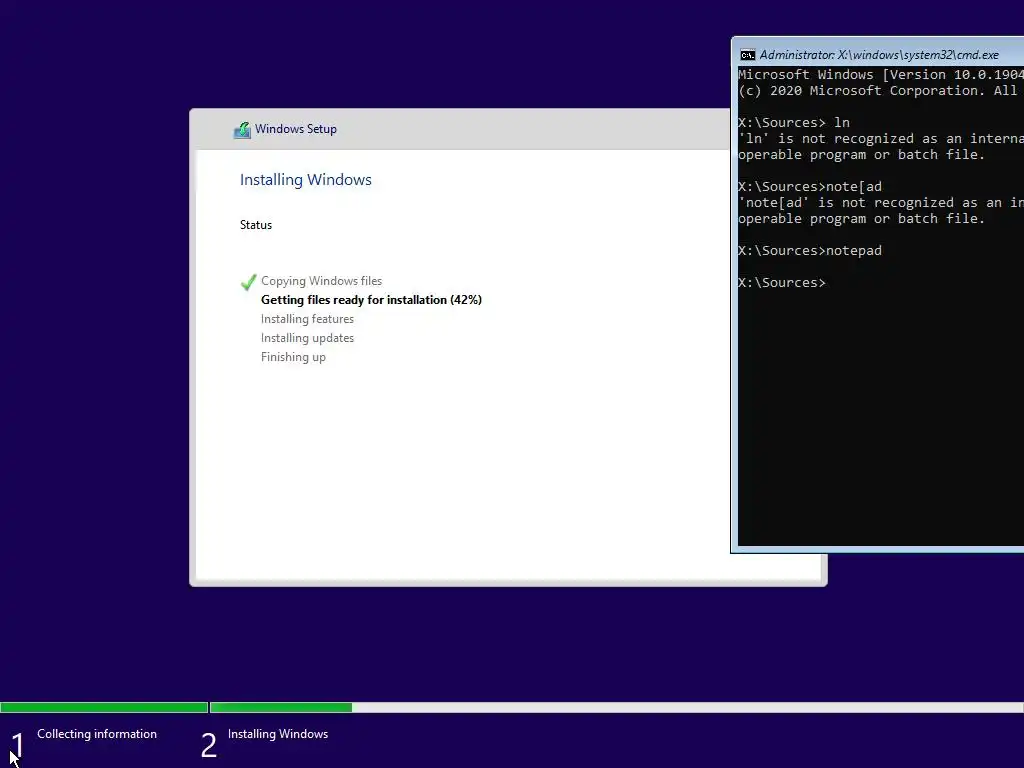Click the Microsoft Windows version line in cmd

pyautogui.click(x=881, y=74)
